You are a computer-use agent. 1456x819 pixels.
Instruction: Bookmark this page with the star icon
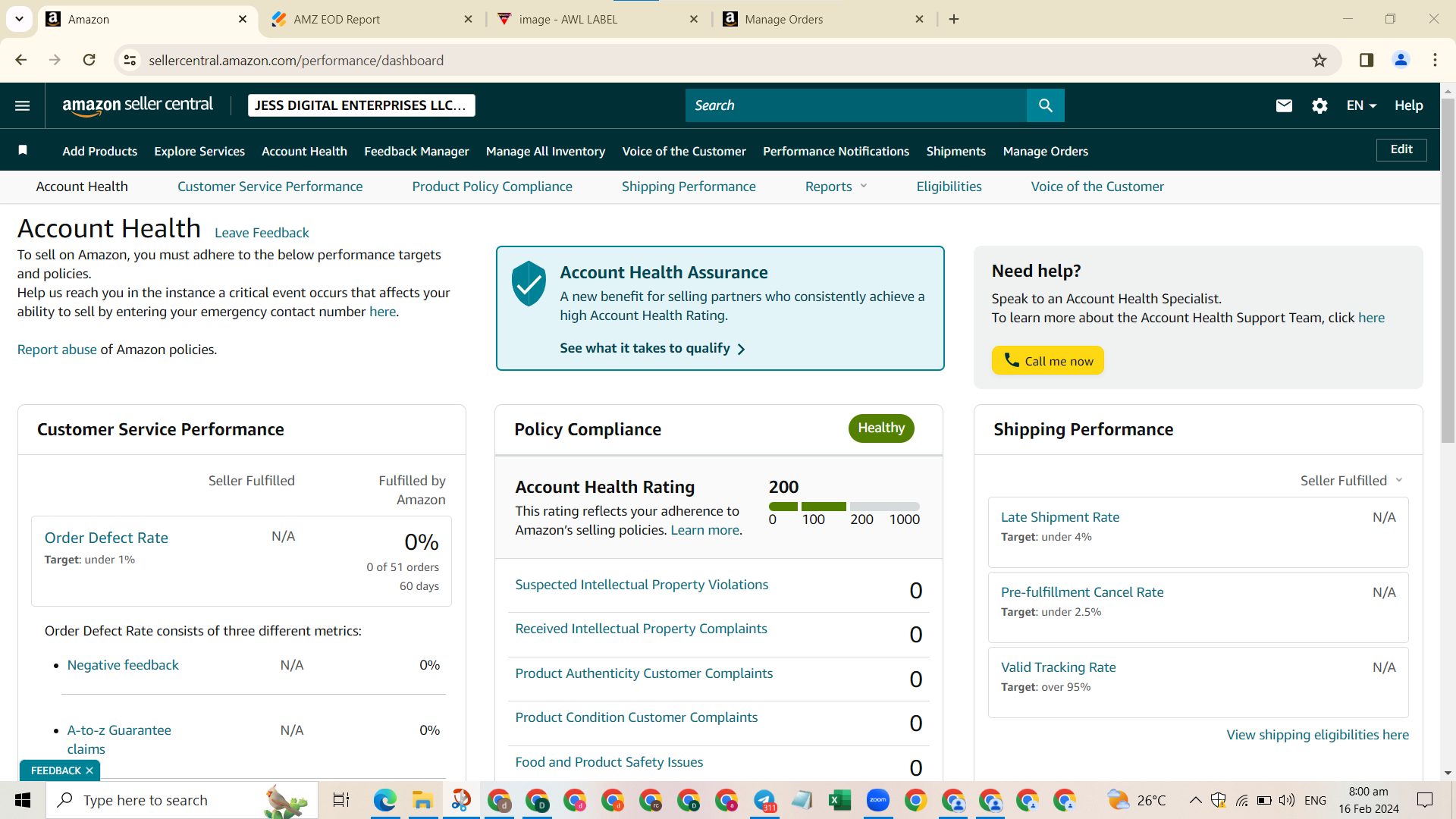pyautogui.click(x=1319, y=60)
